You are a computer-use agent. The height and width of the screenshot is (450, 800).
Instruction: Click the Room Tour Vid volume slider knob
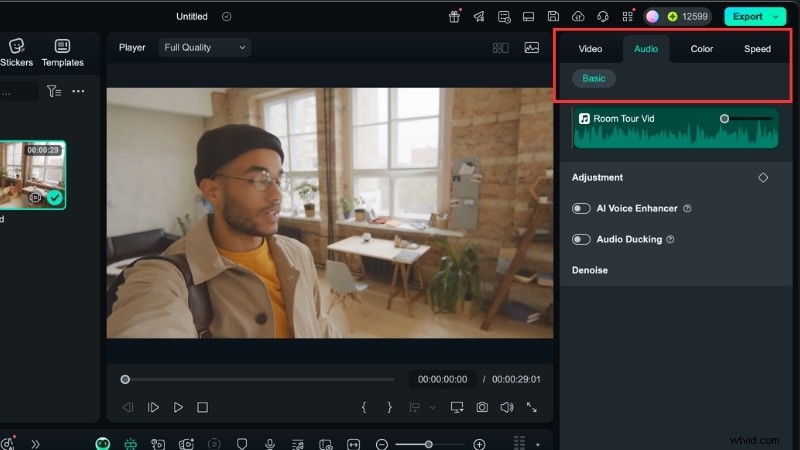(724, 119)
